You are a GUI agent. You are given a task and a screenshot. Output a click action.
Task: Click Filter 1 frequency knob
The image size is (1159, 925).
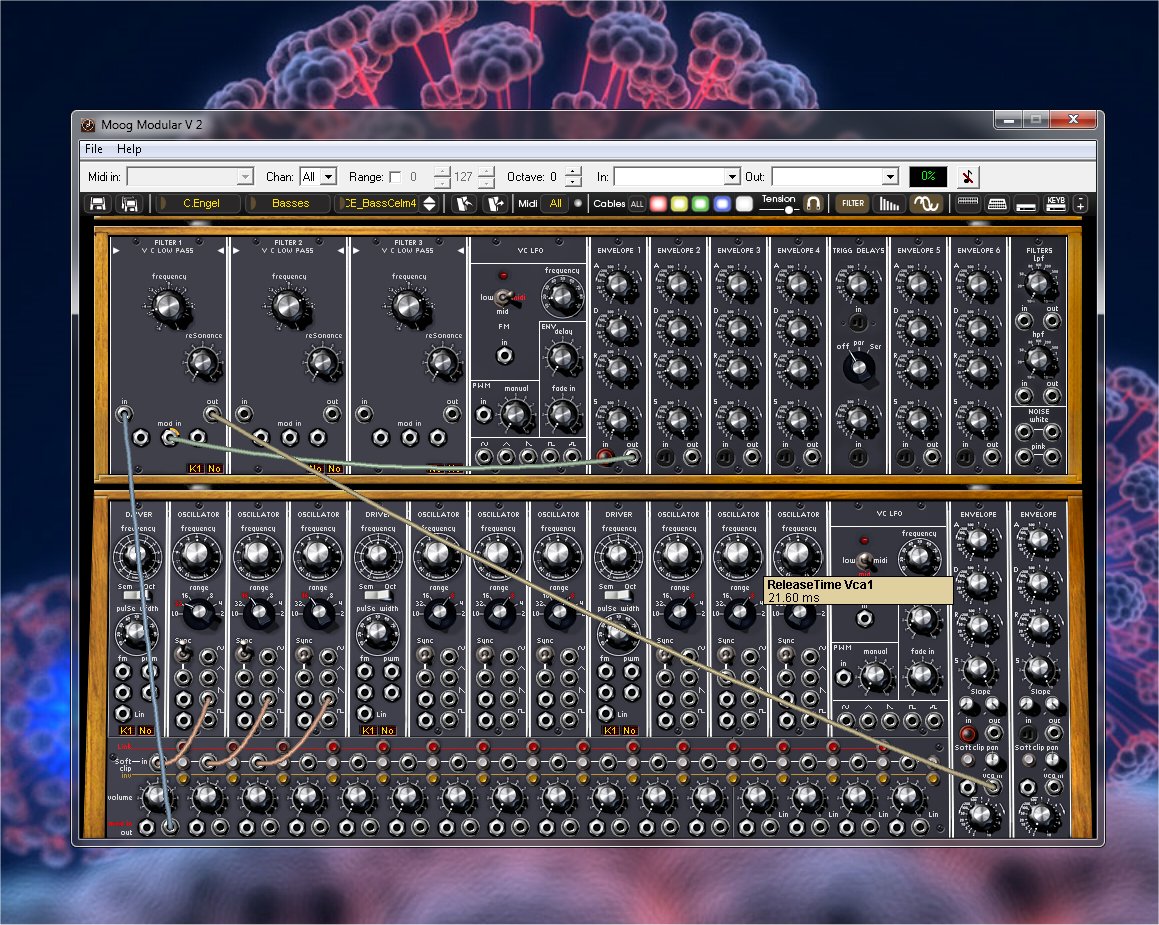(x=169, y=305)
